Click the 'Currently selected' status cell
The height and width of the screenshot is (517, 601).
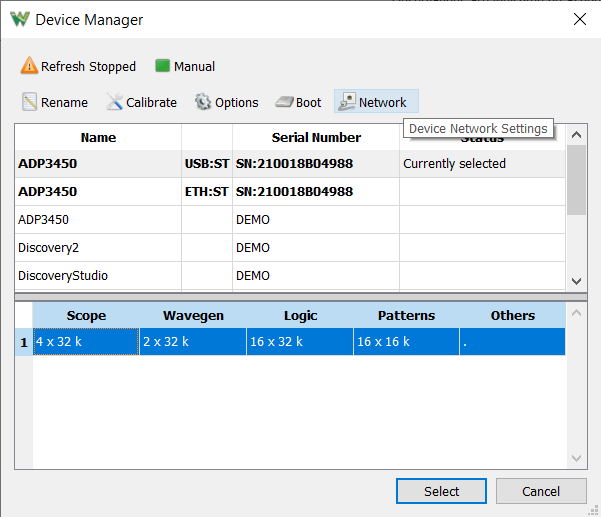[482, 164]
